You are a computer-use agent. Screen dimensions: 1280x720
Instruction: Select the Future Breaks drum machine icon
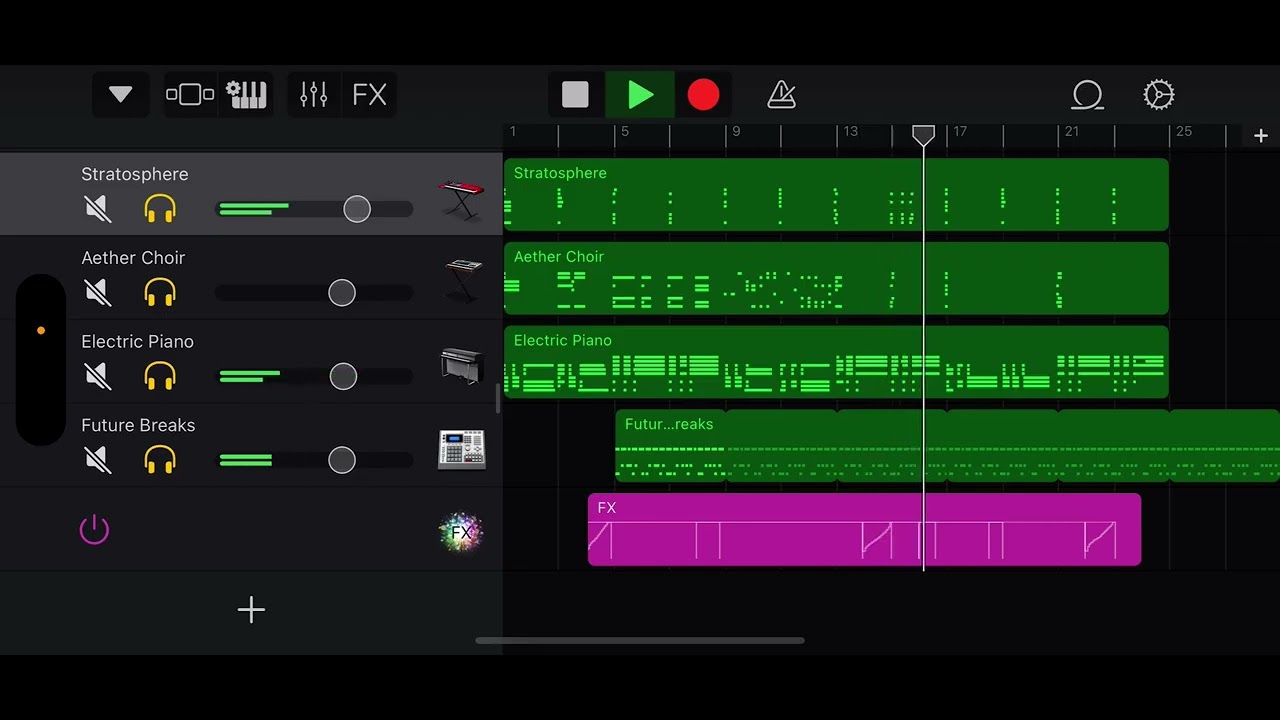pos(462,450)
